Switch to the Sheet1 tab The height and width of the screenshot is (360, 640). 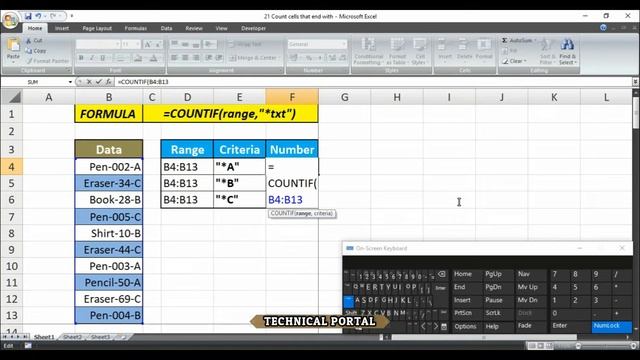pyautogui.click(x=44, y=337)
